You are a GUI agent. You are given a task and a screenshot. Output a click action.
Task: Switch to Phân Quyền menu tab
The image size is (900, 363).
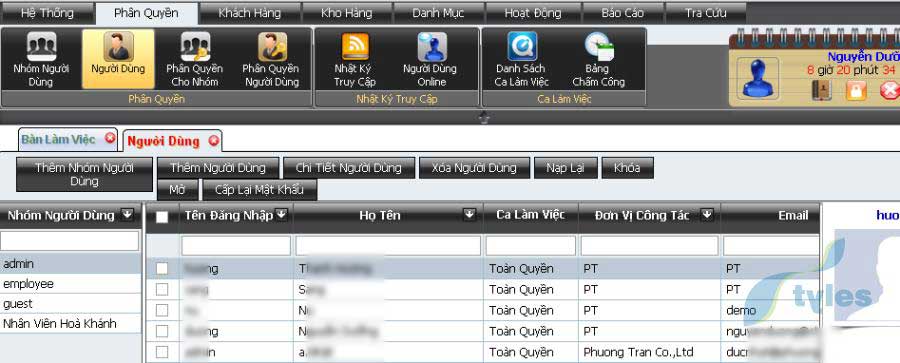point(146,13)
